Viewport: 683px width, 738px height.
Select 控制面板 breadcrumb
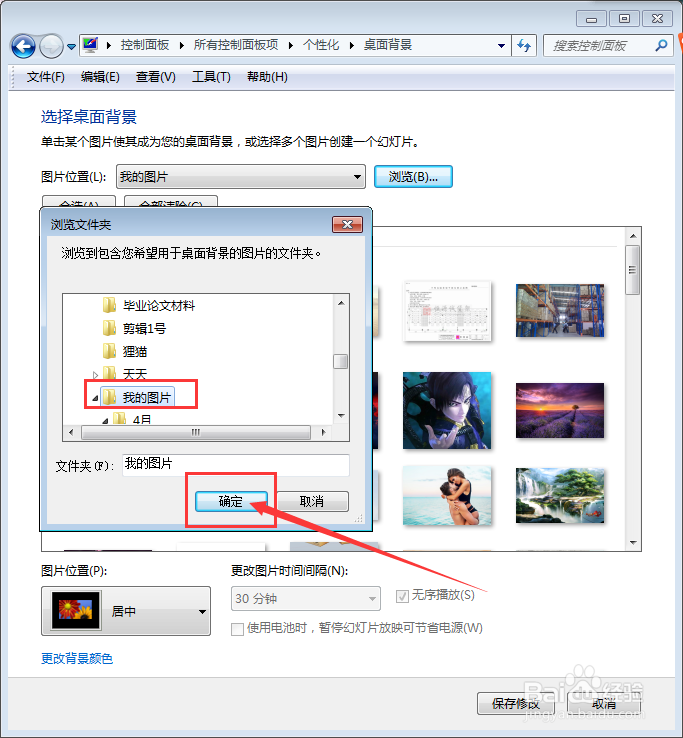click(145, 45)
